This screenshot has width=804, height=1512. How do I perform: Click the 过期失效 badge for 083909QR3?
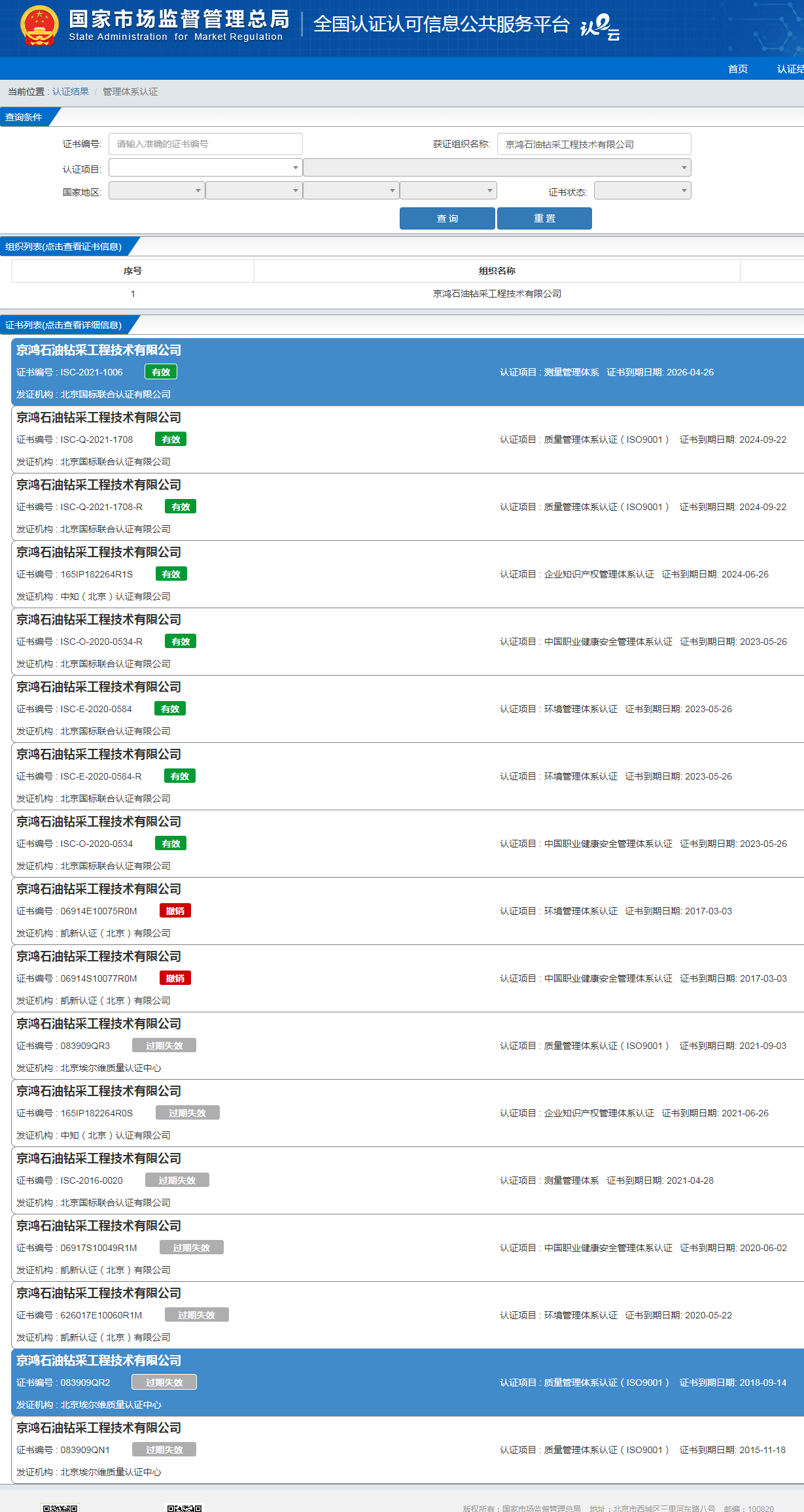(164, 1046)
